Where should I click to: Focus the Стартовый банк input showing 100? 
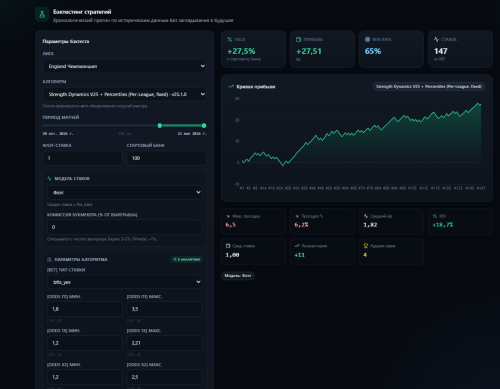click(166, 158)
